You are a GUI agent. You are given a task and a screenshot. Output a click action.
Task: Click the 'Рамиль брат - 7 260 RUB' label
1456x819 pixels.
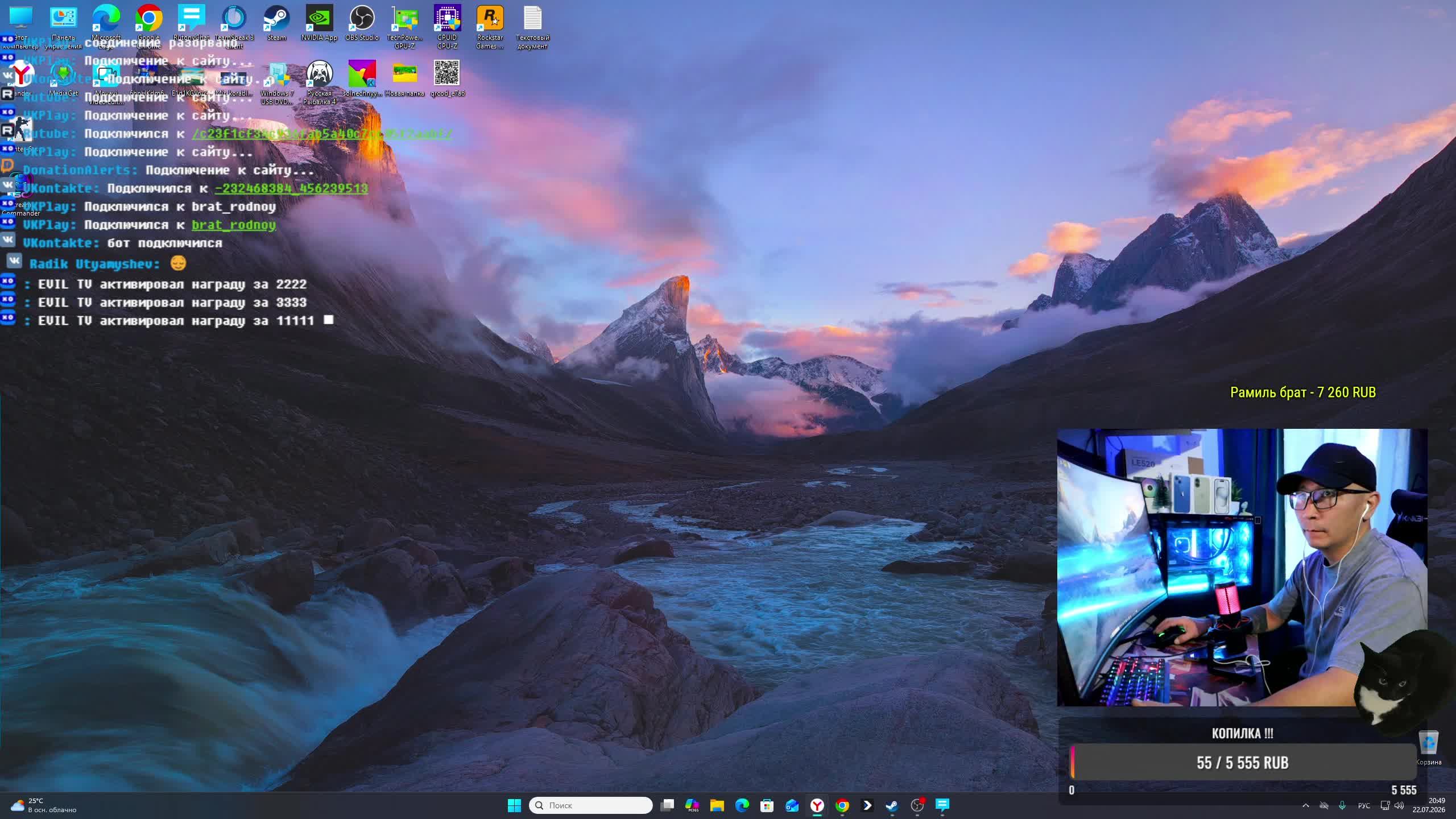(x=1302, y=392)
